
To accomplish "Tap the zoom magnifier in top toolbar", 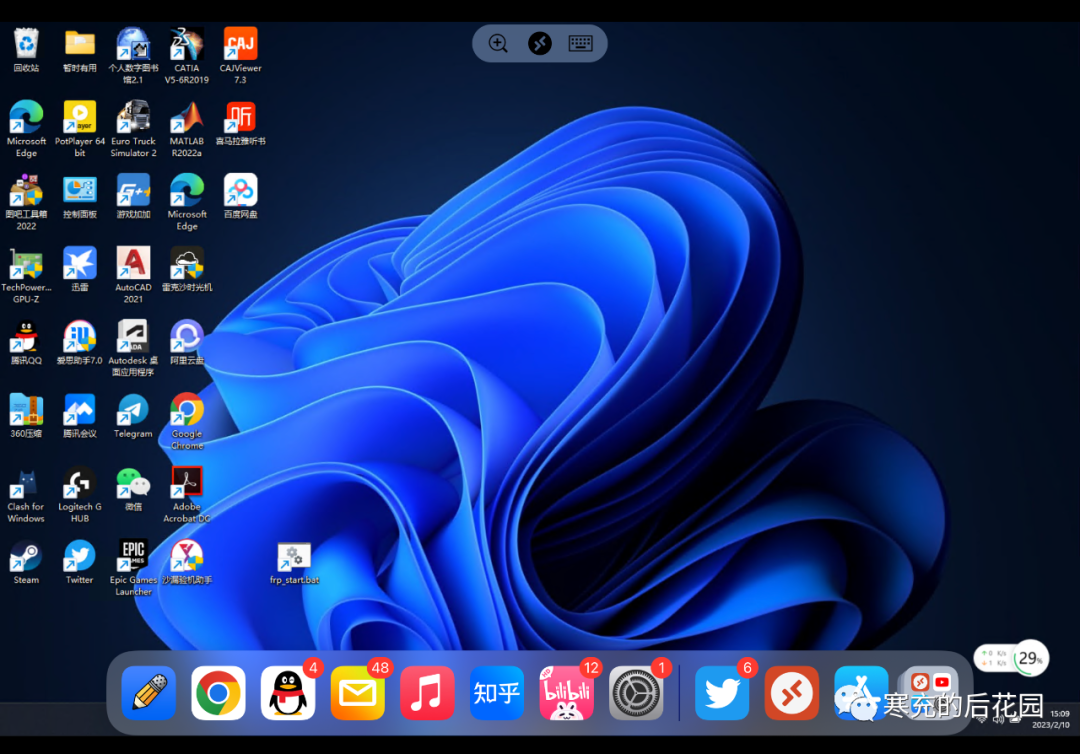I will coord(498,43).
